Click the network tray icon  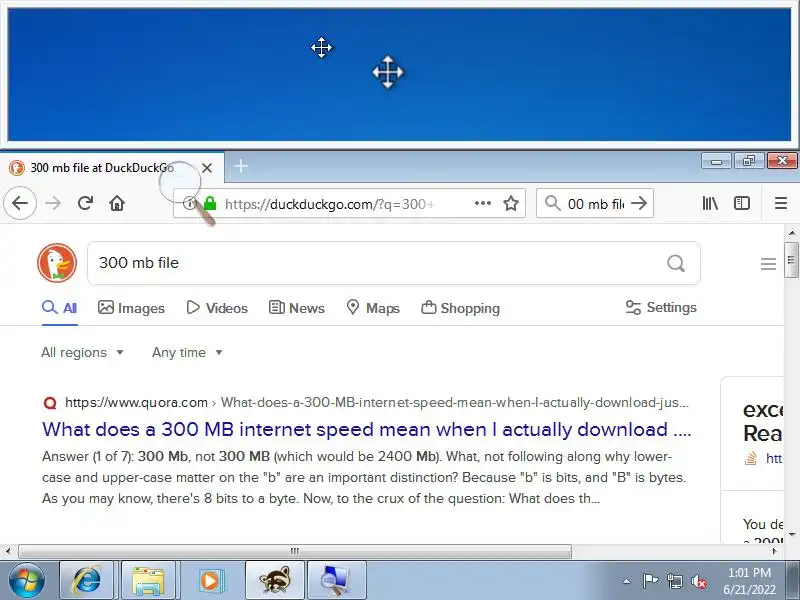[x=674, y=581]
